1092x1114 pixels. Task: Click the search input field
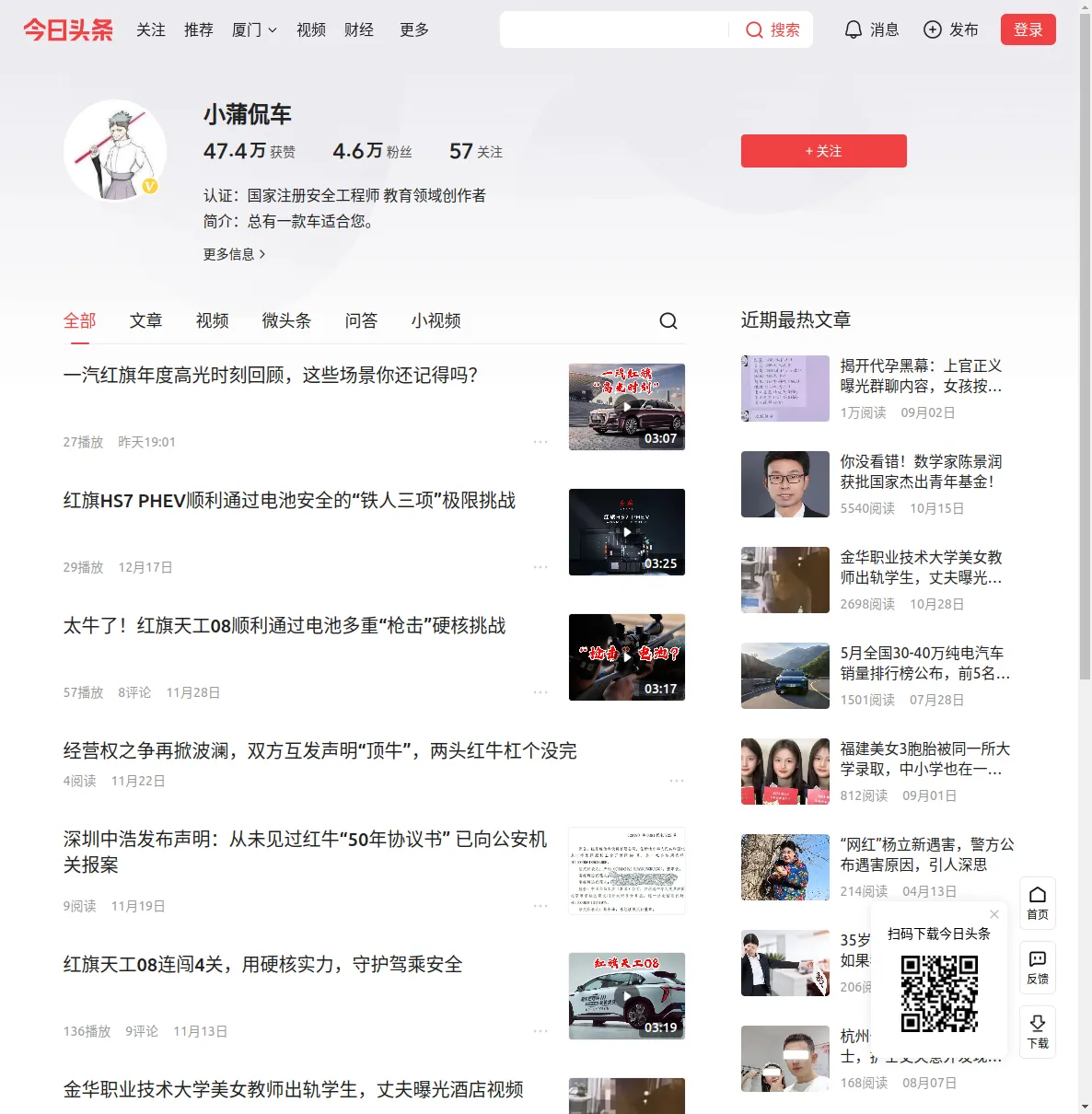coord(615,29)
